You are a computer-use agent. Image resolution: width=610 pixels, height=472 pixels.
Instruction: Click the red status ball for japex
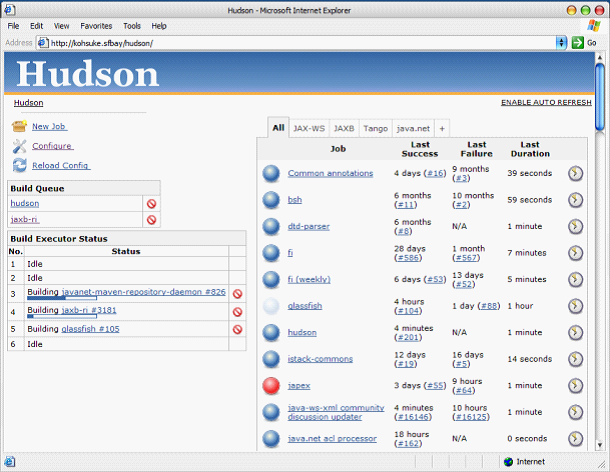(271, 386)
